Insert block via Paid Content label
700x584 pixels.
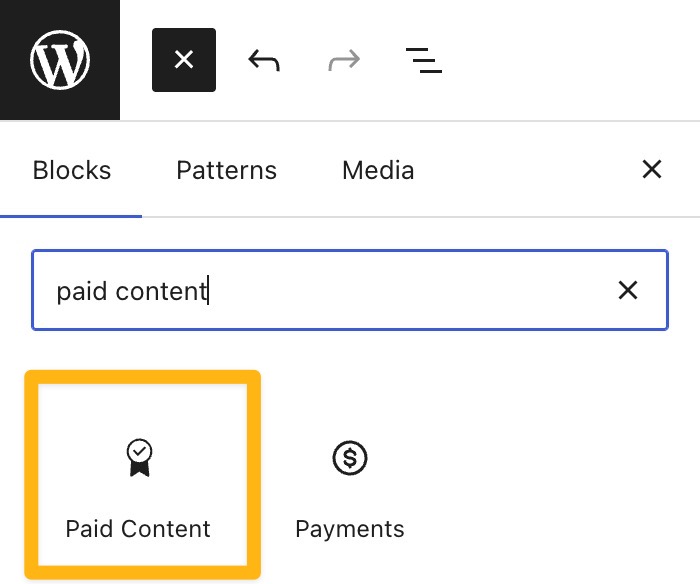coord(138,528)
